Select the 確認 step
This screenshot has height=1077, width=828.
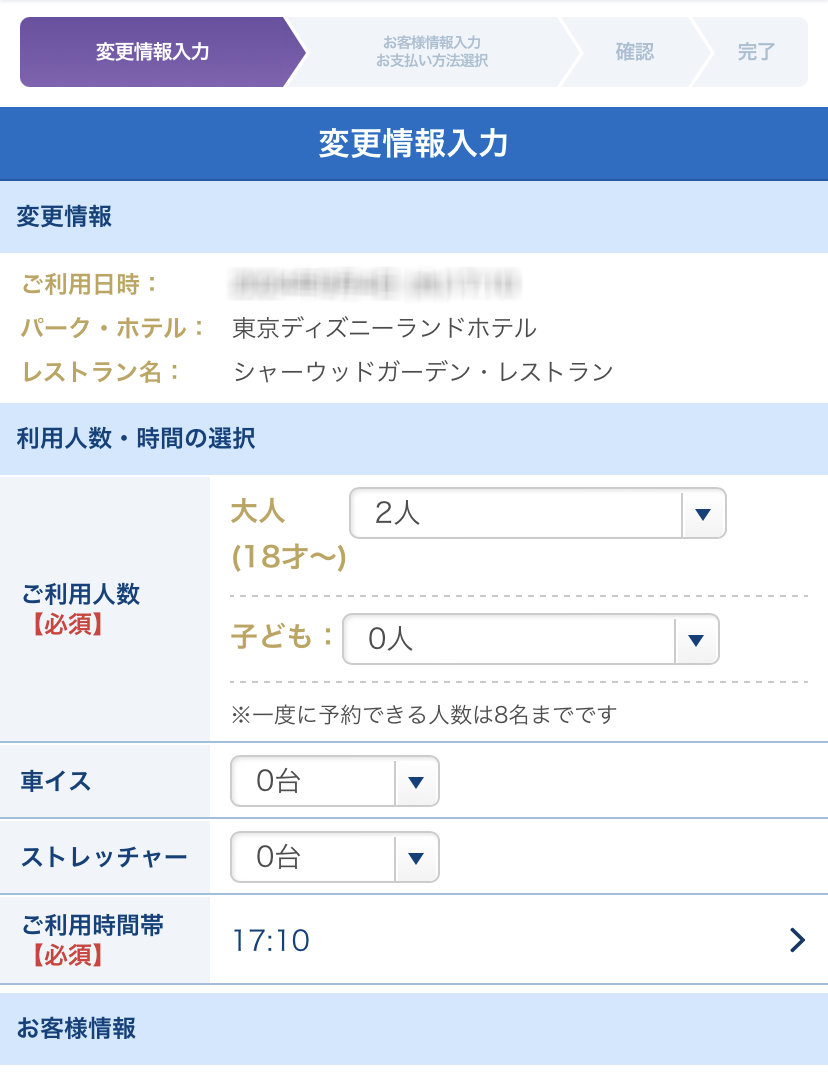pyautogui.click(x=634, y=52)
